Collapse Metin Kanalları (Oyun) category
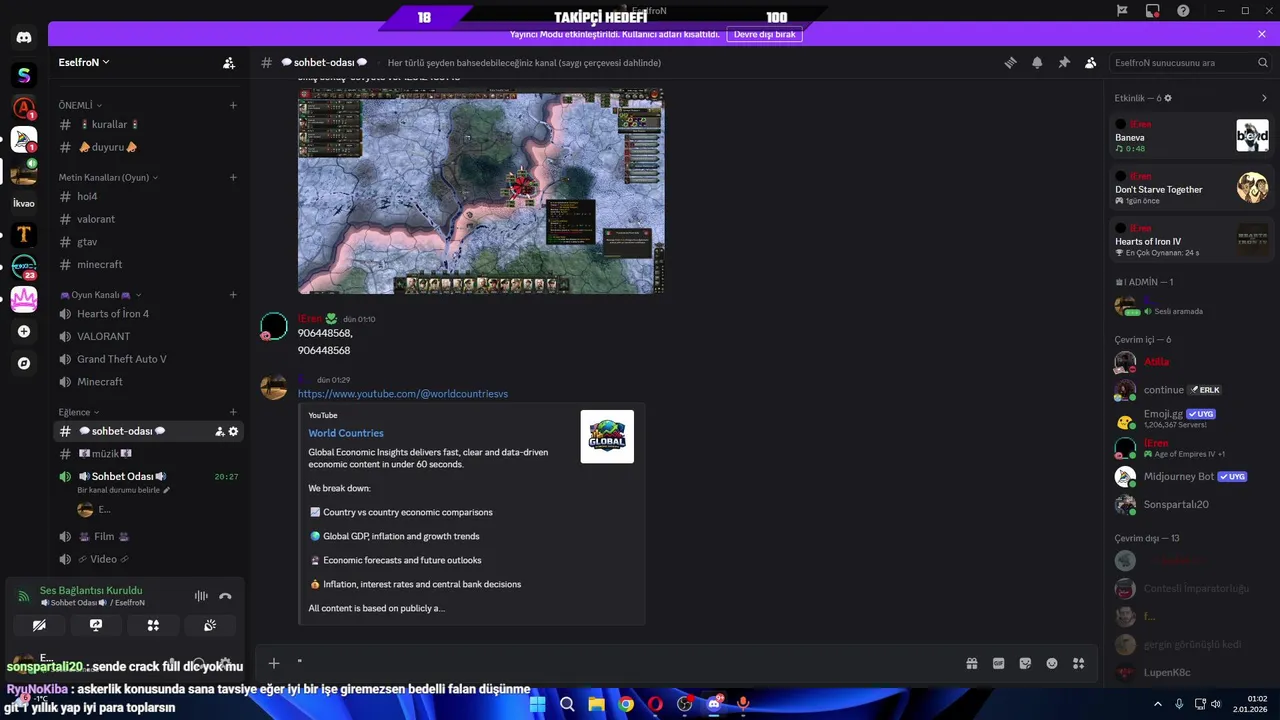This screenshot has width=1280, height=720. tap(108, 177)
